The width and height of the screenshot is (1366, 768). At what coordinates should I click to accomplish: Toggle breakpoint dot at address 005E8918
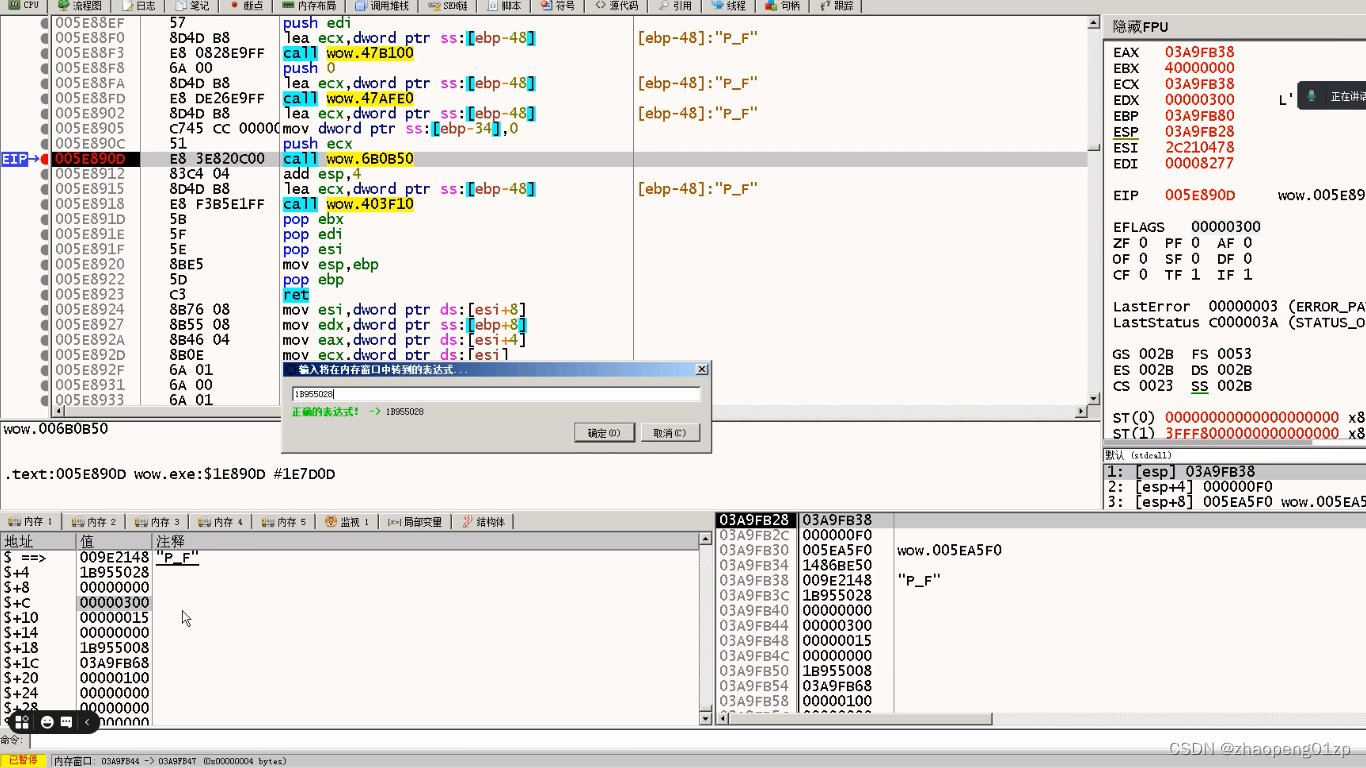[45, 204]
